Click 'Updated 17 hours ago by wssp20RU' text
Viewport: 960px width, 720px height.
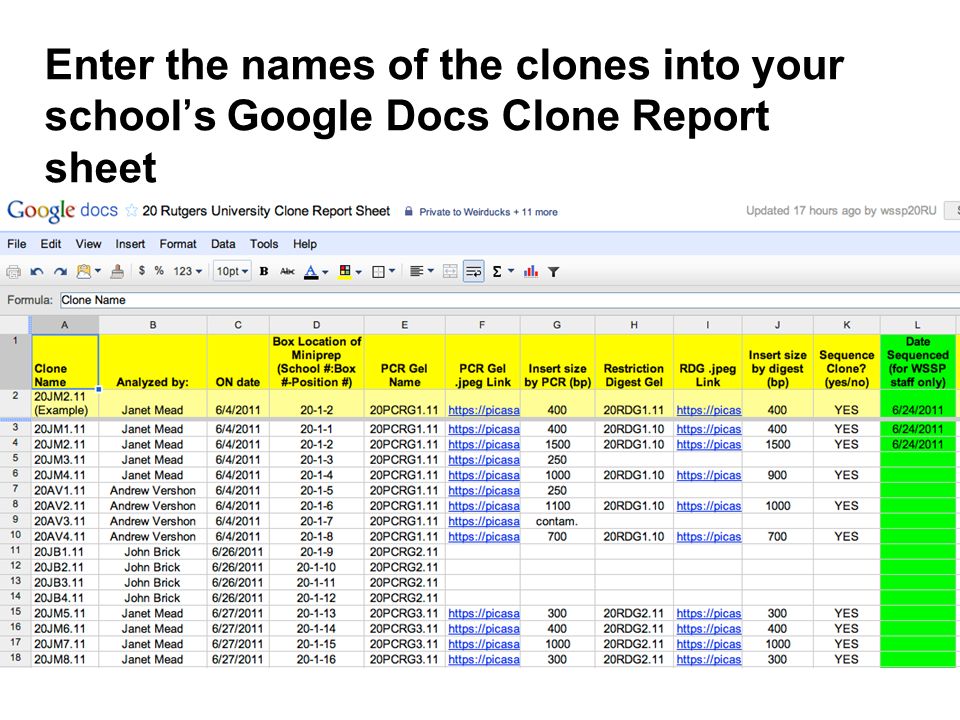click(841, 211)
